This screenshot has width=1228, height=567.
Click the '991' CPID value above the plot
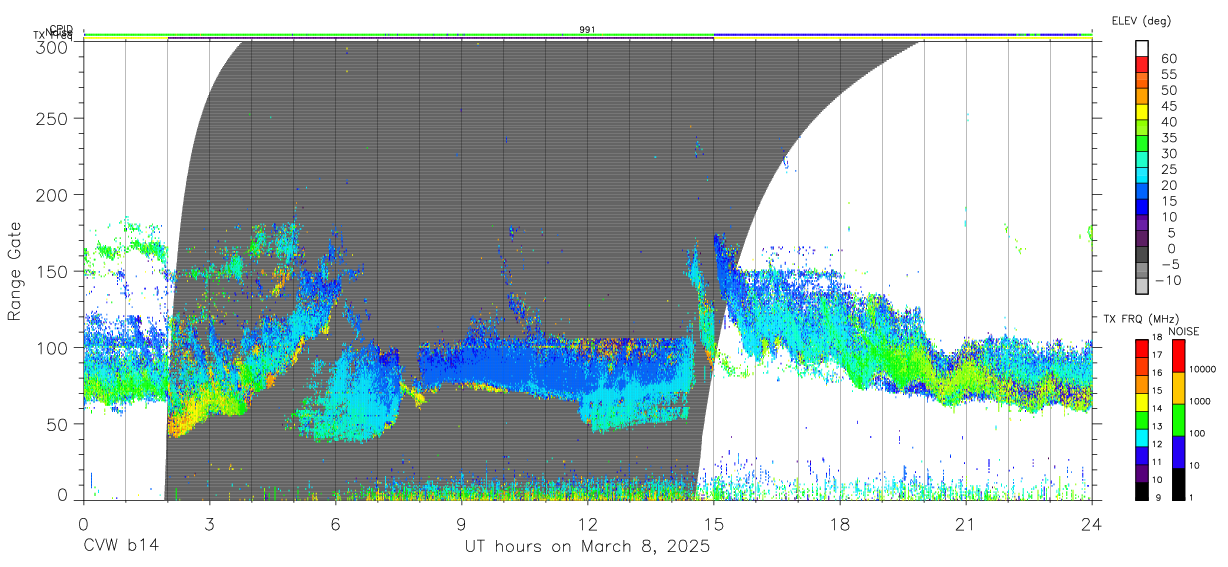[x=587, y=30]
